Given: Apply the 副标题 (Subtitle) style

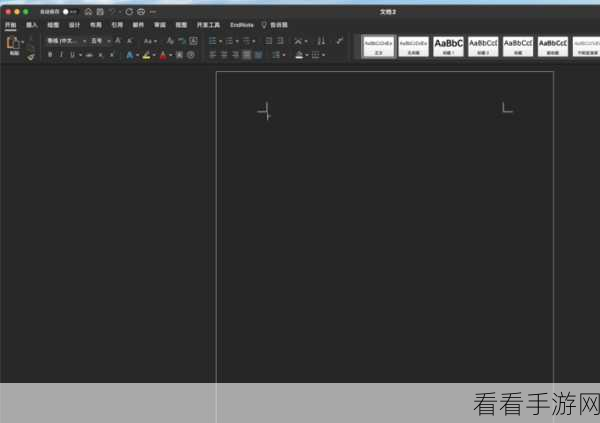Looking at the screenshot, I should click(553, 46).
